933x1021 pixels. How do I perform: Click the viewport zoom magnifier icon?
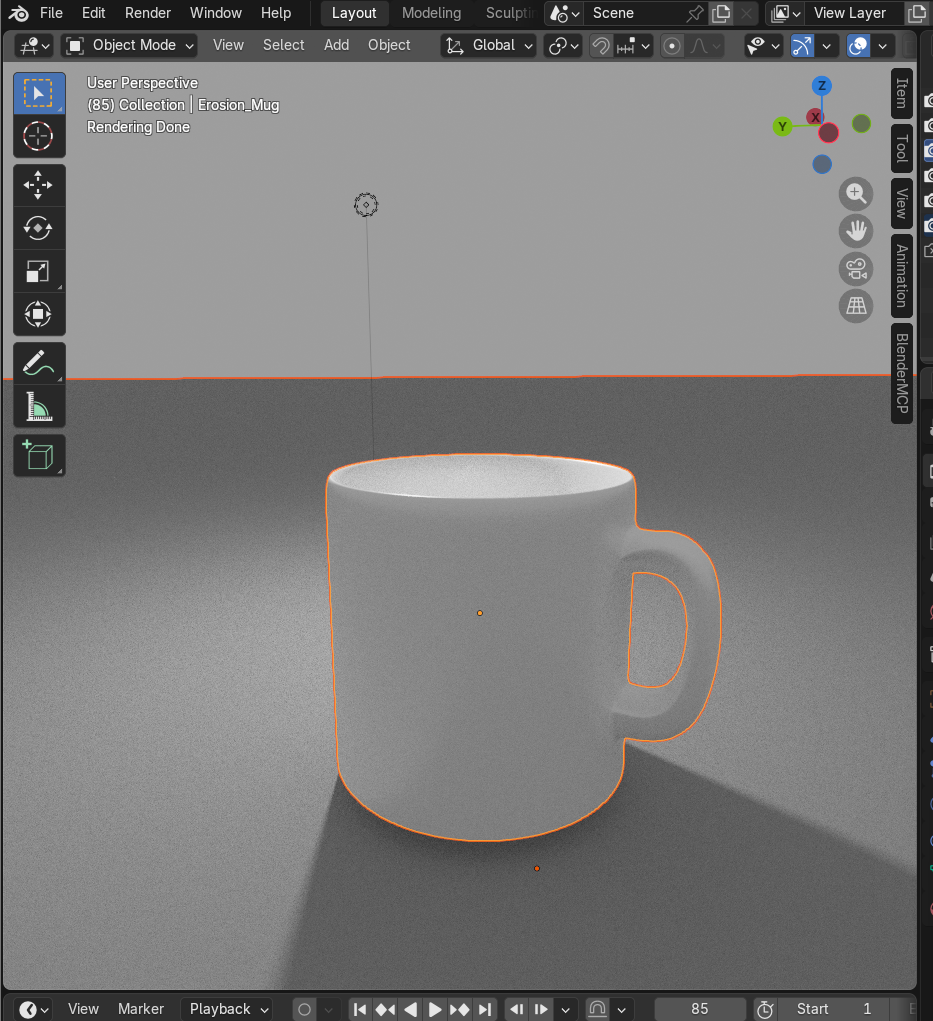coord(856,194)
